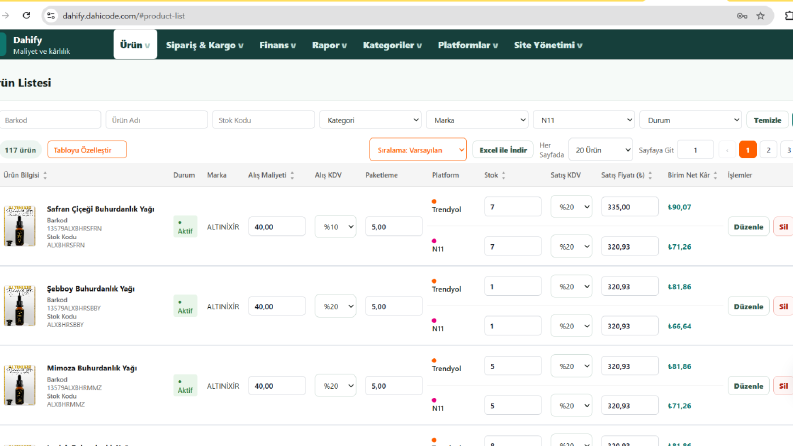Sort by Birim Net Kâr column arrows
This screenshot has height=446, width=793.
click(715, 175)
